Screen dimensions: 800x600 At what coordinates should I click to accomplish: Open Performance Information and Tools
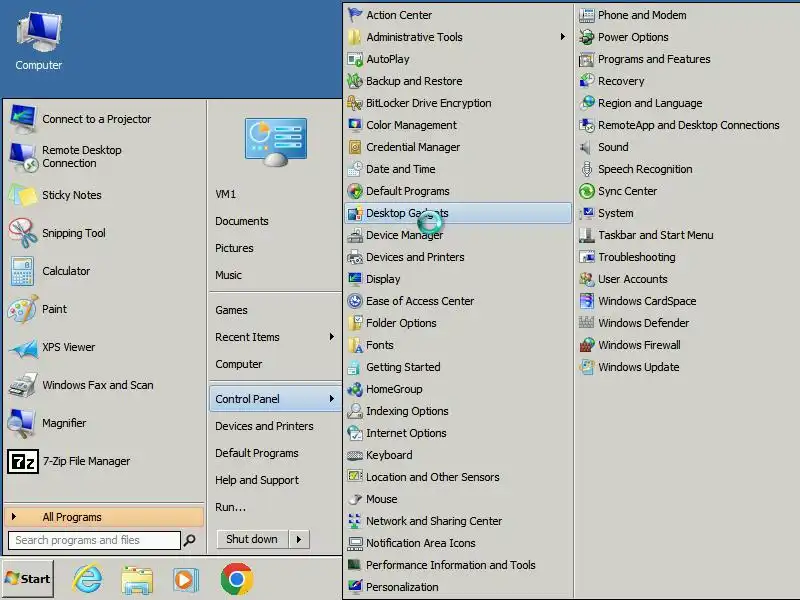pyautogui.click(x=458, y=565)
